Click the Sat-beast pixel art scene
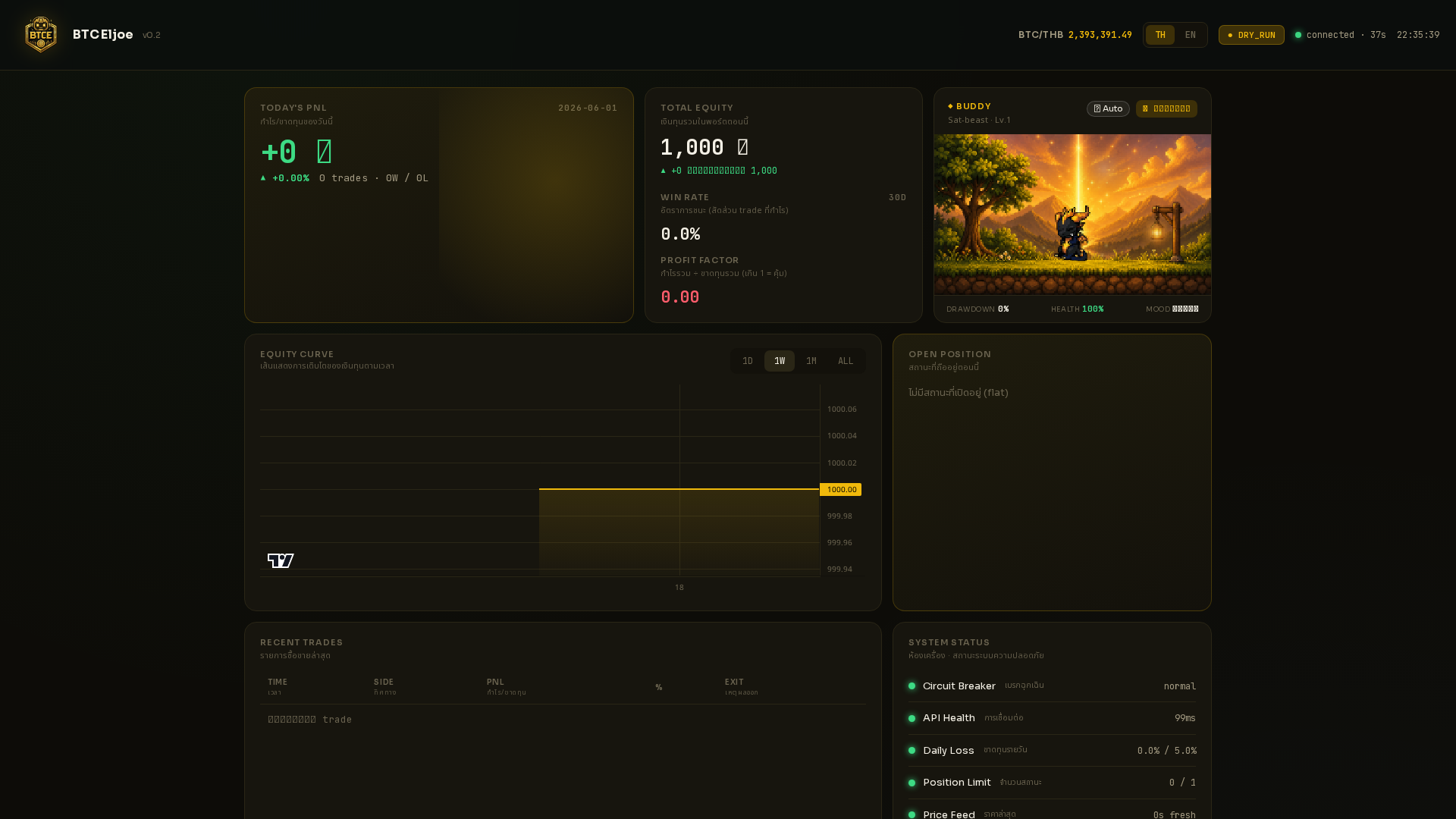The width and height of the screenshot is (1456, 819). [1072, 215]
